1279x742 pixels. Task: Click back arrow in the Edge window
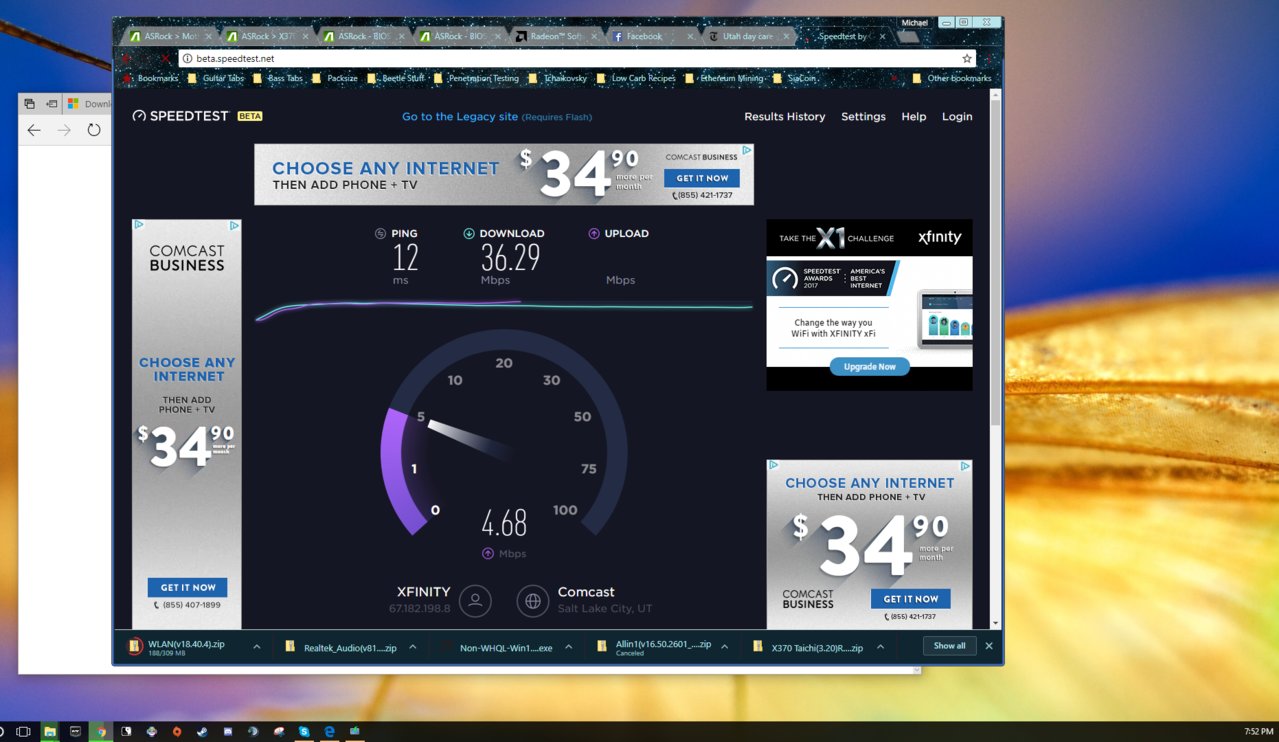pos(34,130)
